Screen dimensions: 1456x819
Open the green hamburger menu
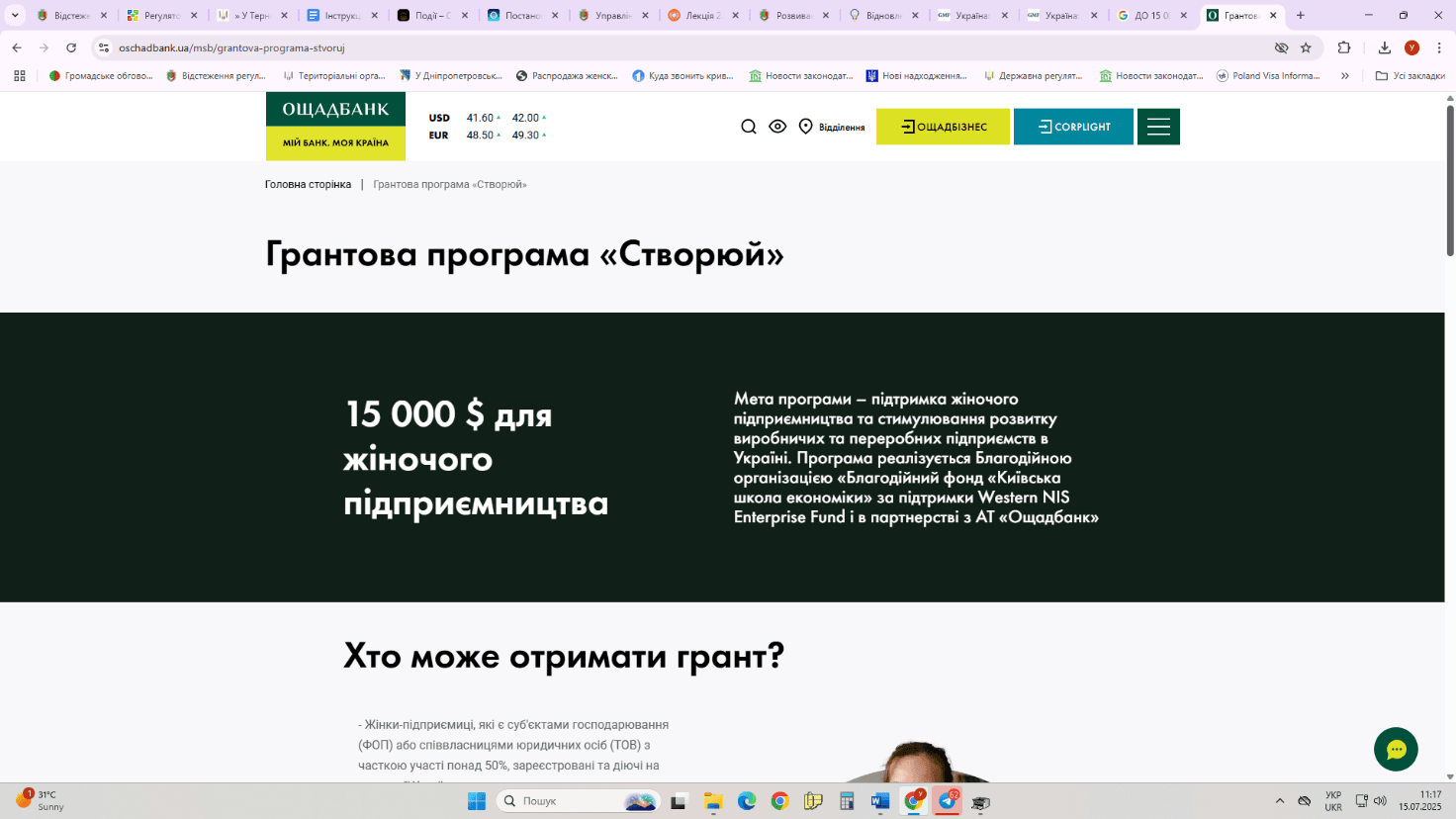(1158, 127)
